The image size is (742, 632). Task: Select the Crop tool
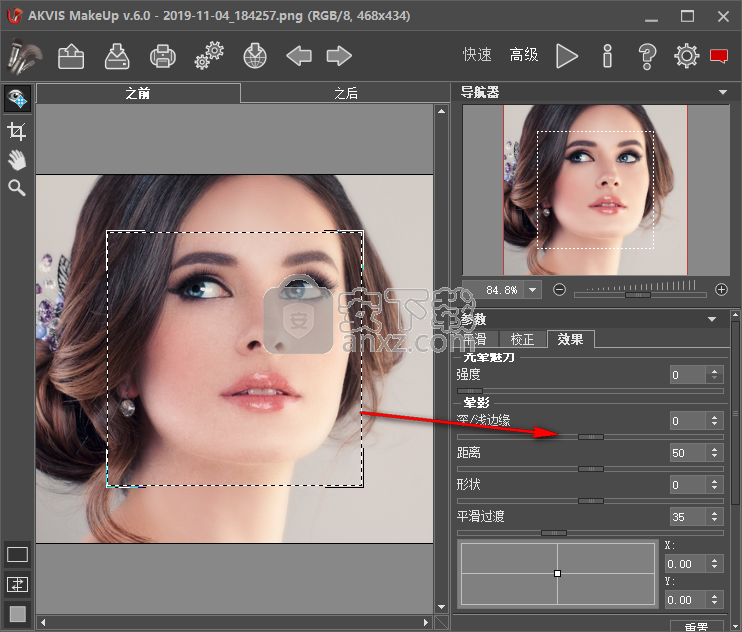(x=17, y=131)
